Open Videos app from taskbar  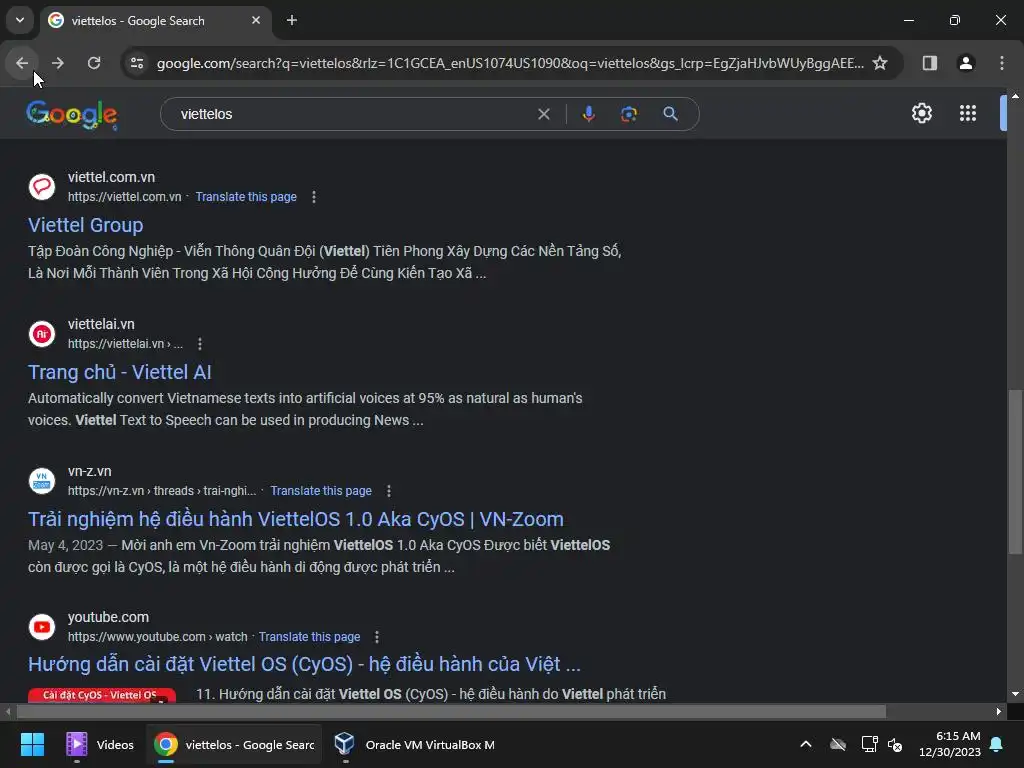click(x=100, y=744)
